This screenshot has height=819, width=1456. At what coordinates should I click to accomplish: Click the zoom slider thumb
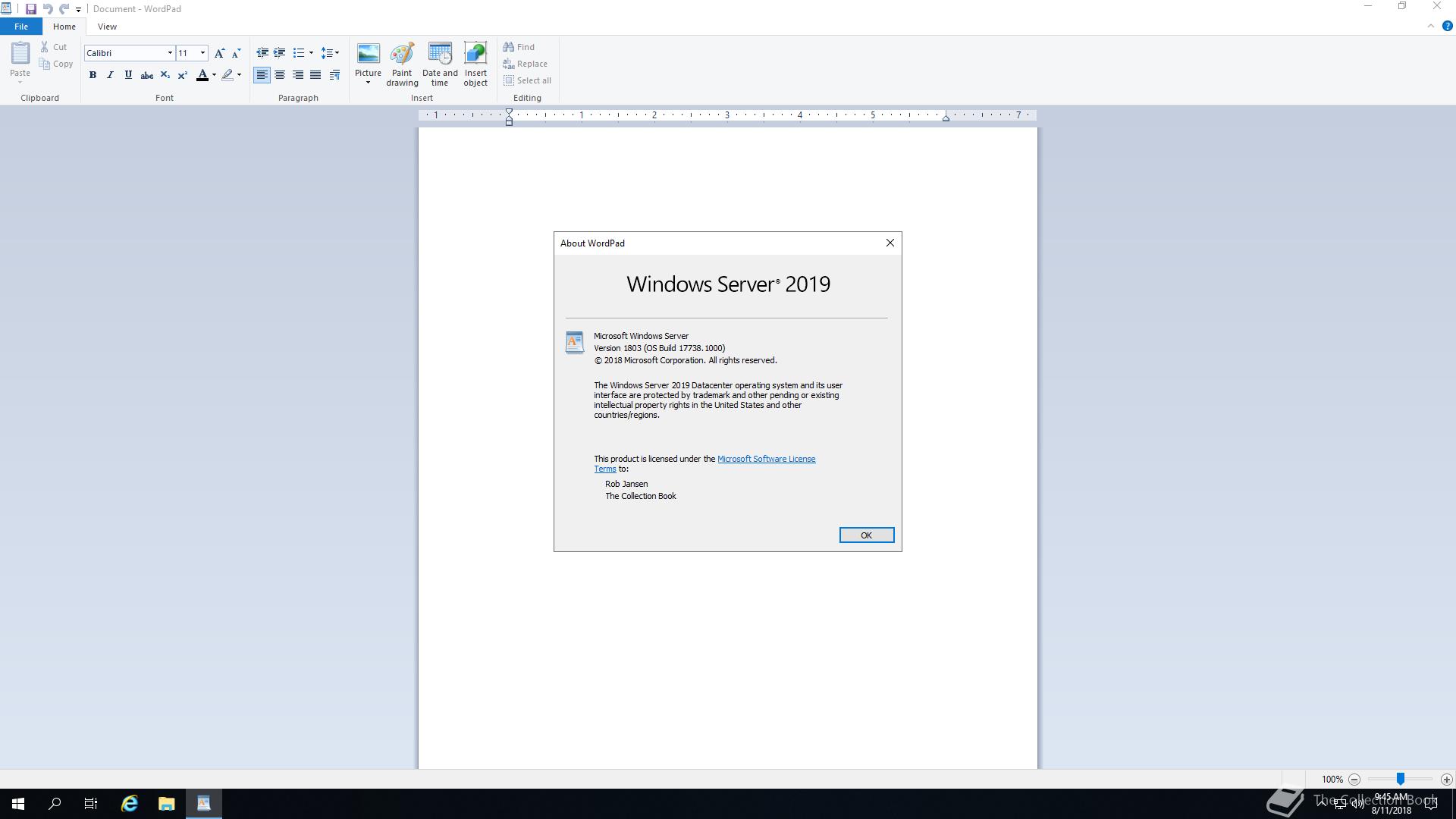pos(1401,779)
